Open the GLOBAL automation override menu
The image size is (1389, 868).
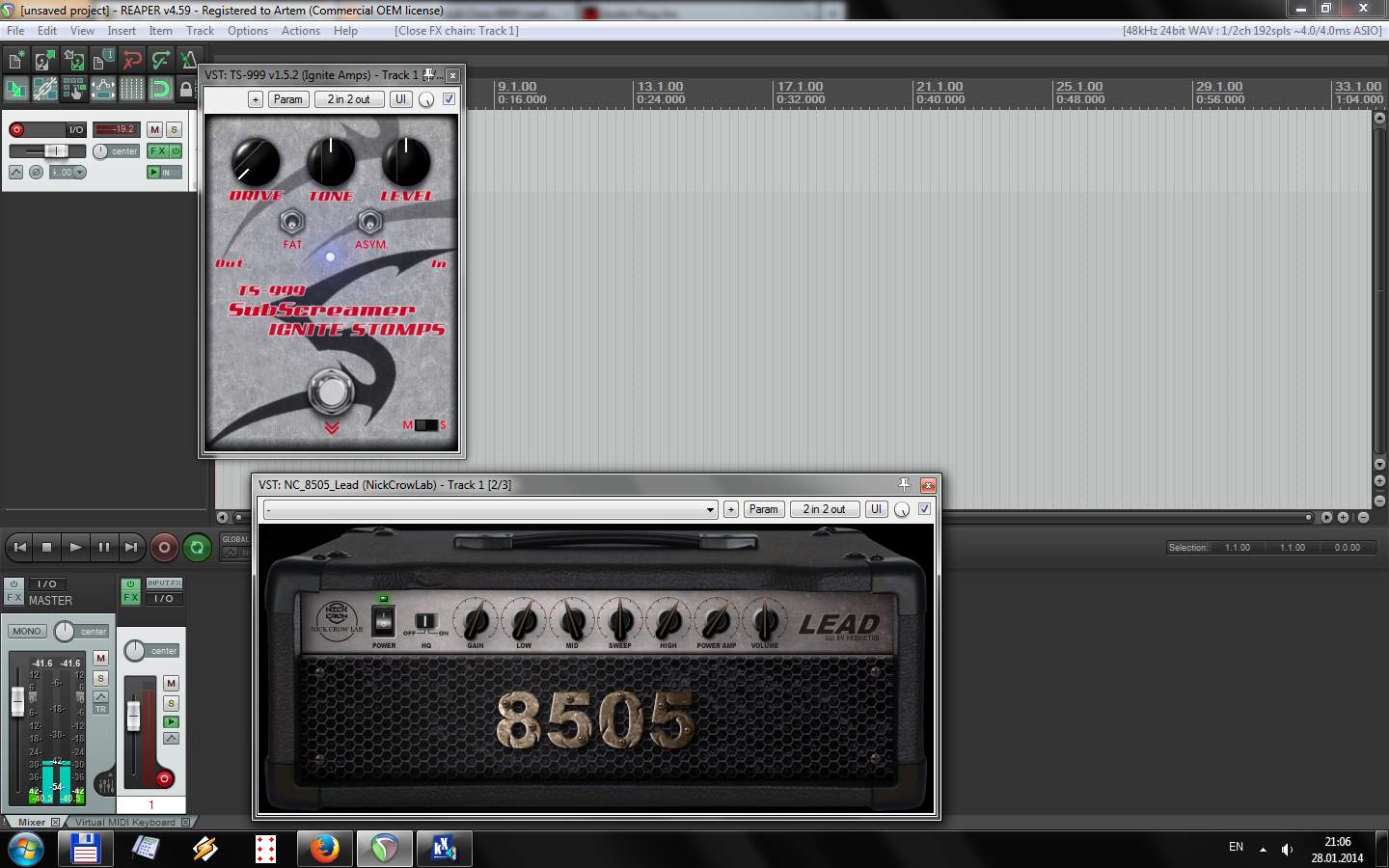[x=234, y=546]
